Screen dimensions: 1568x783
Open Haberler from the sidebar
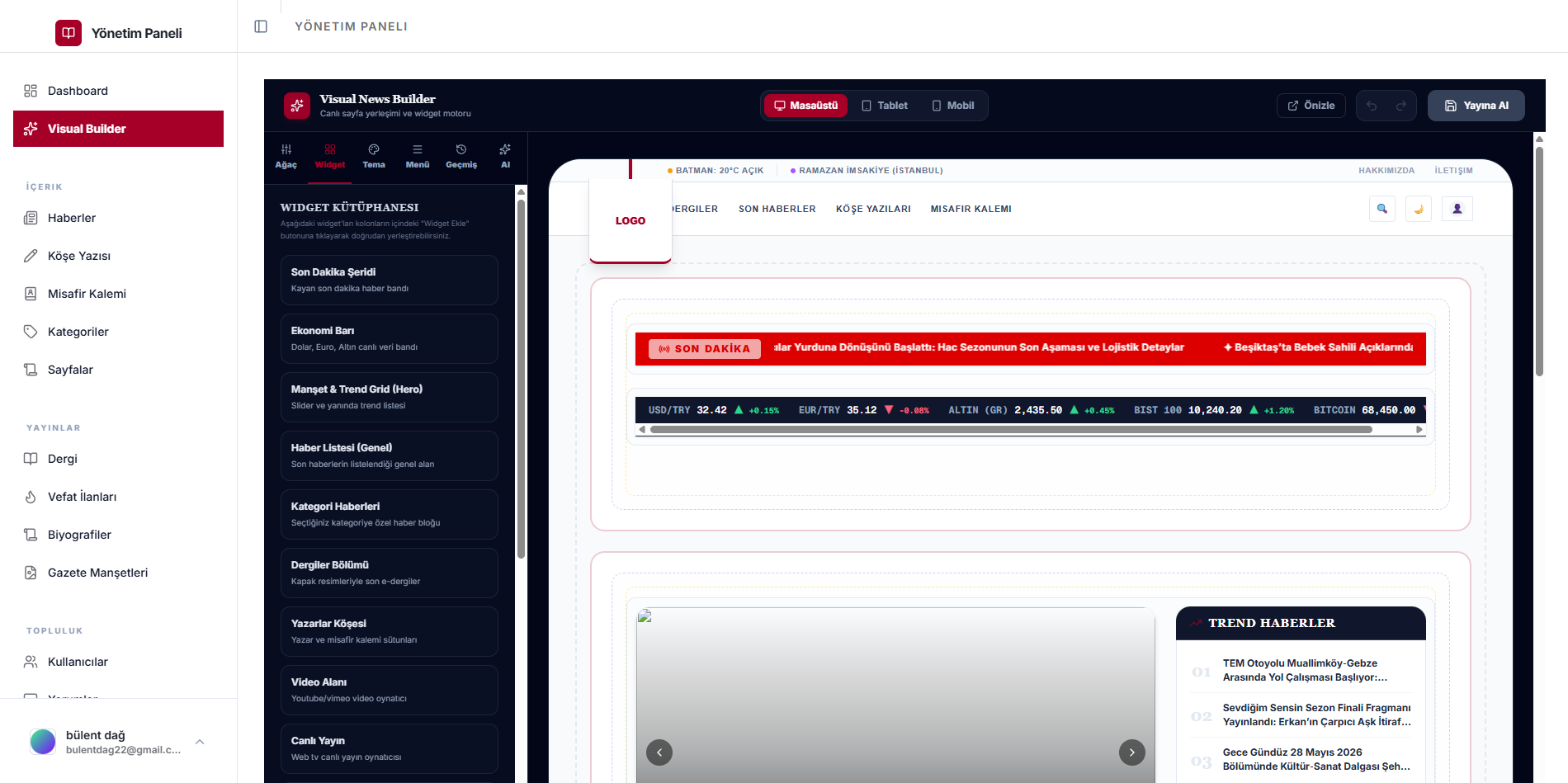pos(118,218)
